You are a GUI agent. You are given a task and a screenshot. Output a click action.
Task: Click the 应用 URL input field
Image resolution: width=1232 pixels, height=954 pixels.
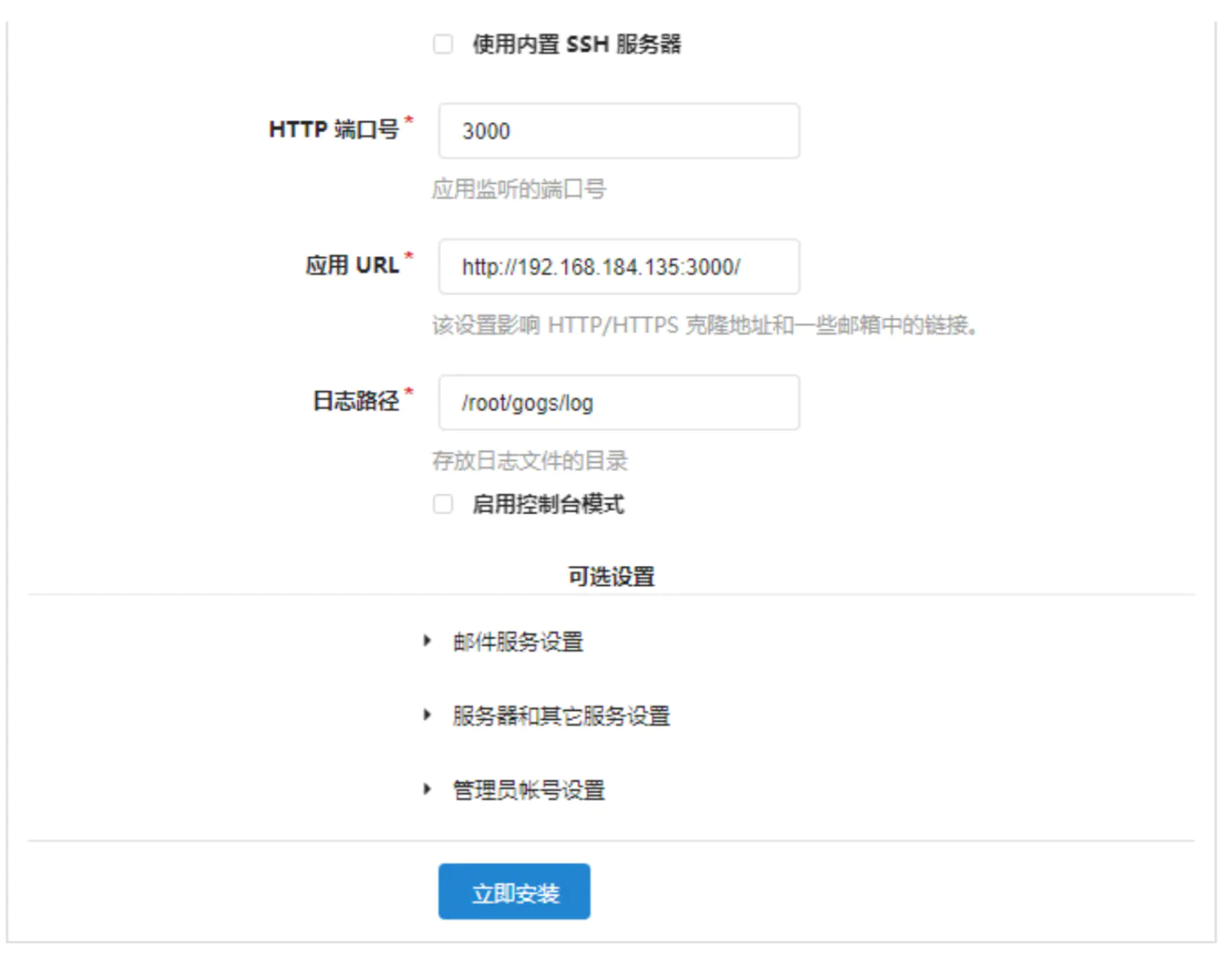tap(618, 266)
